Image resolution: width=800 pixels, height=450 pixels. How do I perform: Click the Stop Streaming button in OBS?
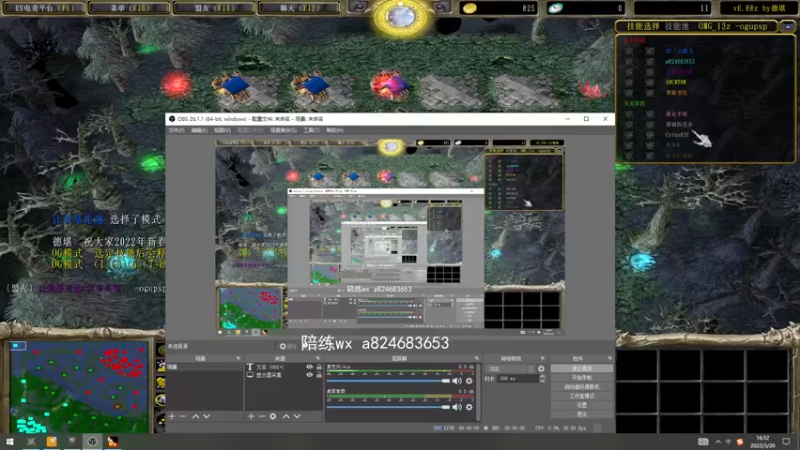pyautogui.click(x=582, y=368)
